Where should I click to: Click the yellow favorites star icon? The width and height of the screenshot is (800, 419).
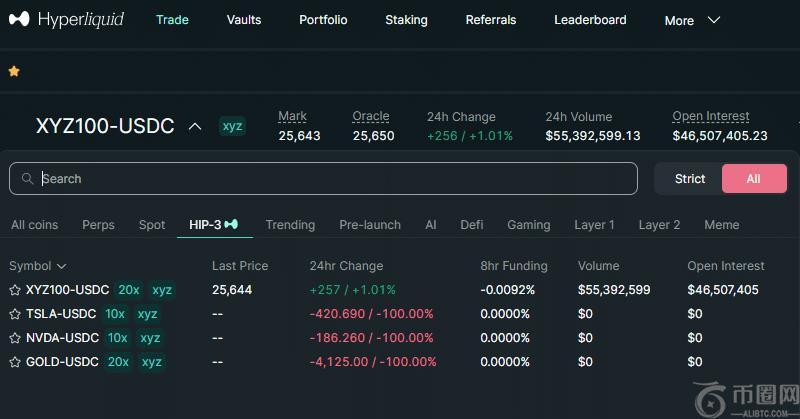(x=14, y=71)
